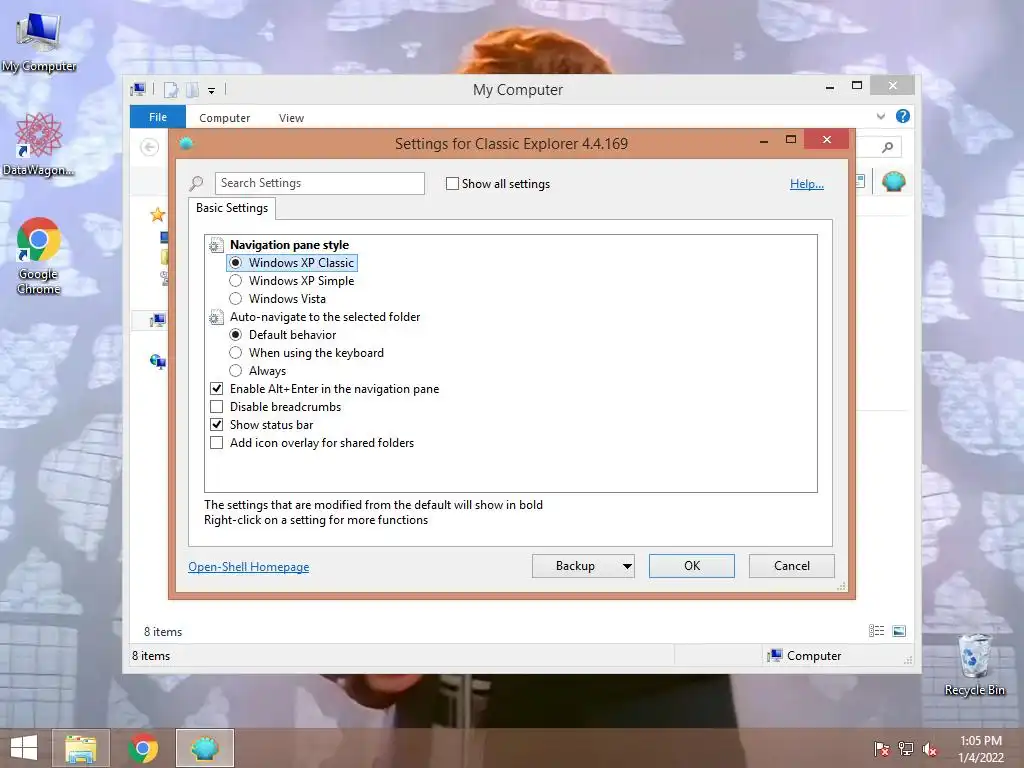Screen dimensions: 1024x768
Task: Click the back arrow in My Computer window
Action: coord(150,147)
